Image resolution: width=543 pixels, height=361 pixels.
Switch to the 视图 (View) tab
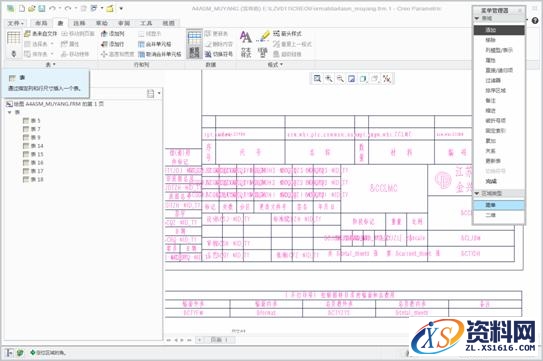coord(169,23)
